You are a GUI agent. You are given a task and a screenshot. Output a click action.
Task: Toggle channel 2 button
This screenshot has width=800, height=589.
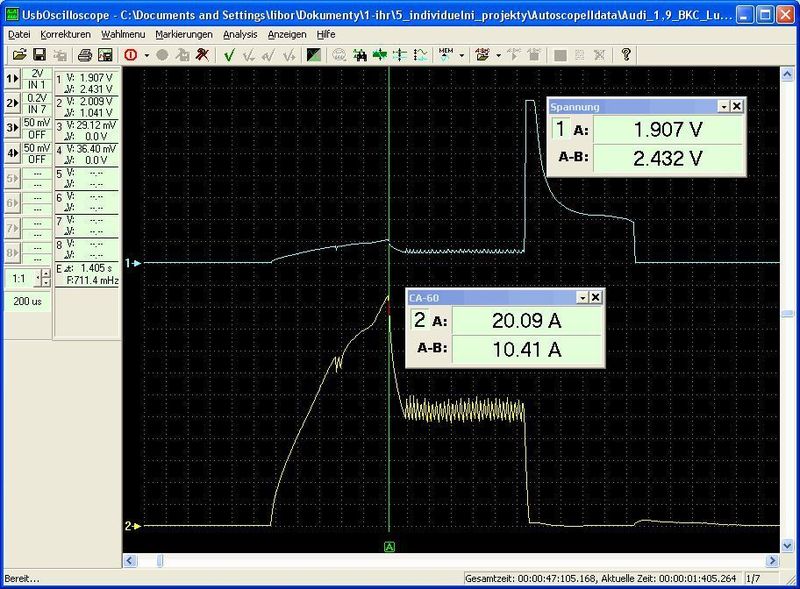(12, 104)
